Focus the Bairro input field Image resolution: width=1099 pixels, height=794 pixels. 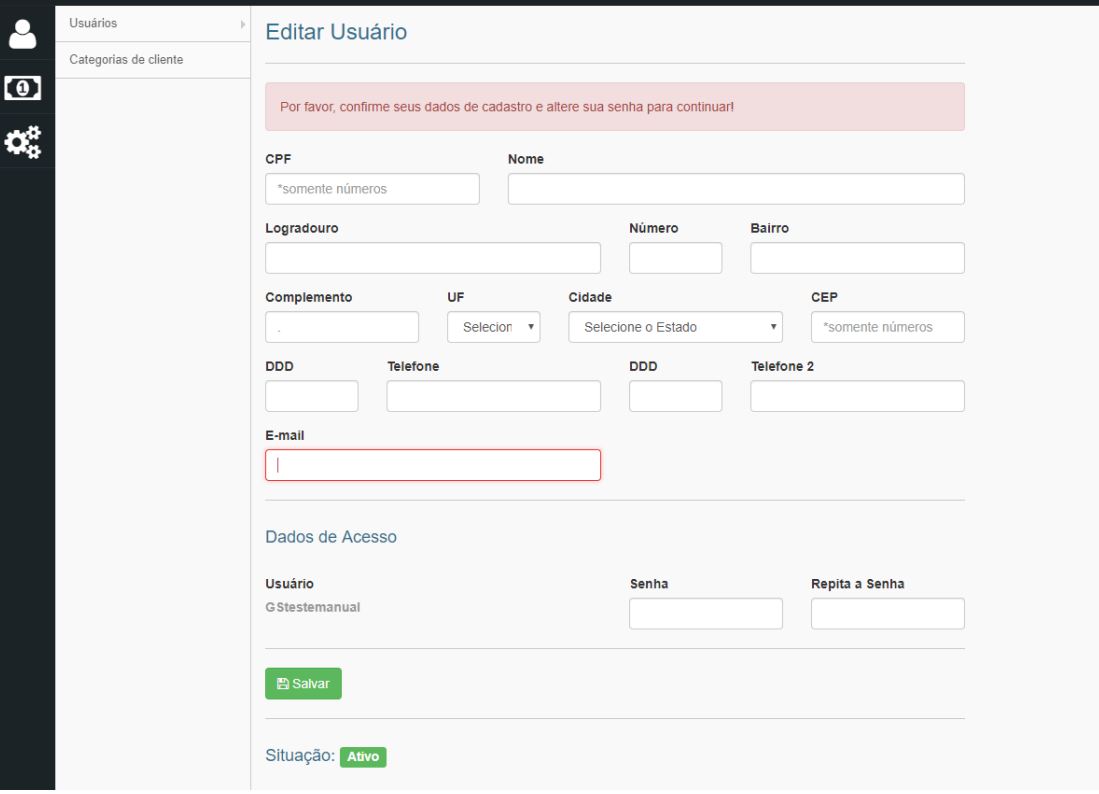pos(857,258)
